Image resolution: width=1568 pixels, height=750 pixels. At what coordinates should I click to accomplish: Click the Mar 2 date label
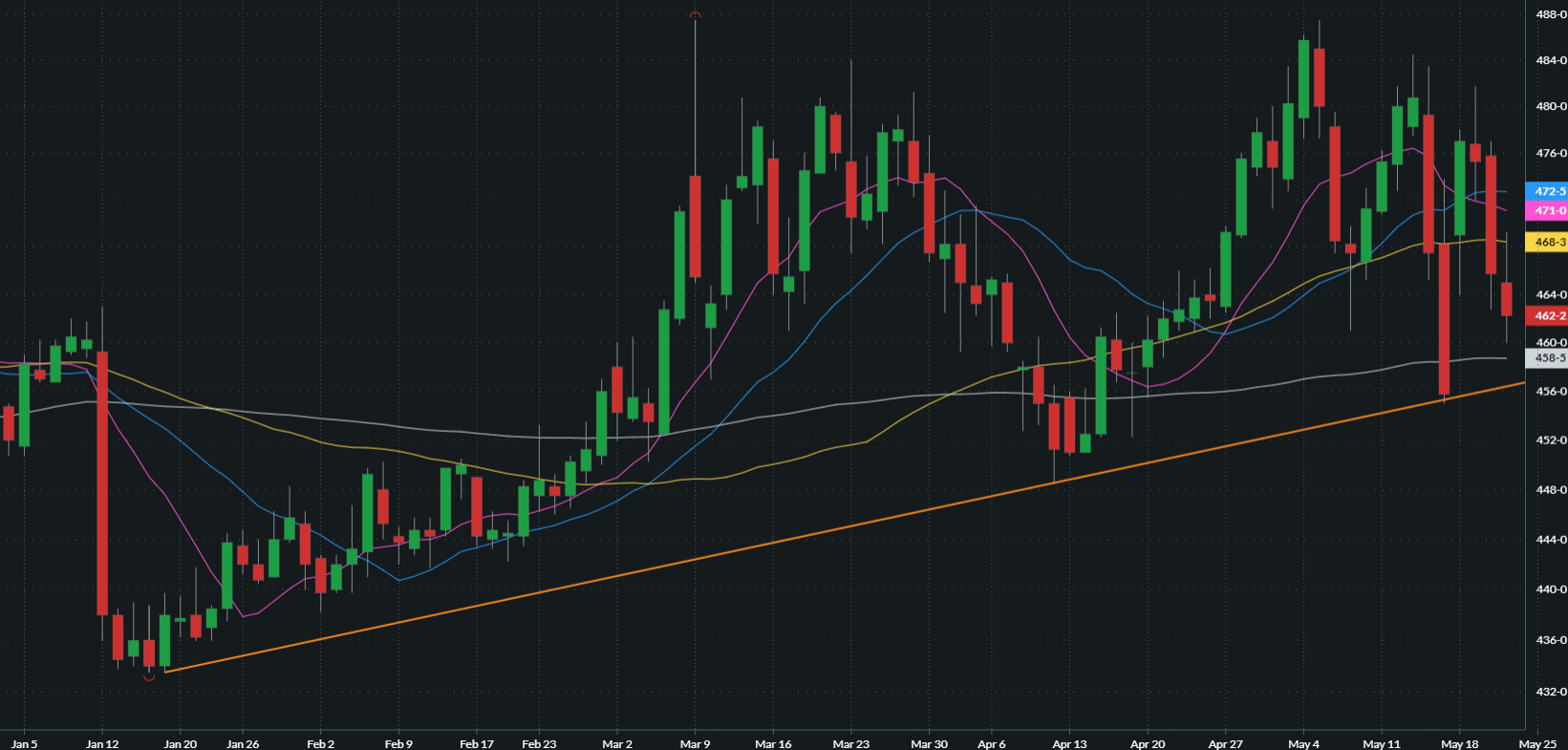click(x=617, y=743)
